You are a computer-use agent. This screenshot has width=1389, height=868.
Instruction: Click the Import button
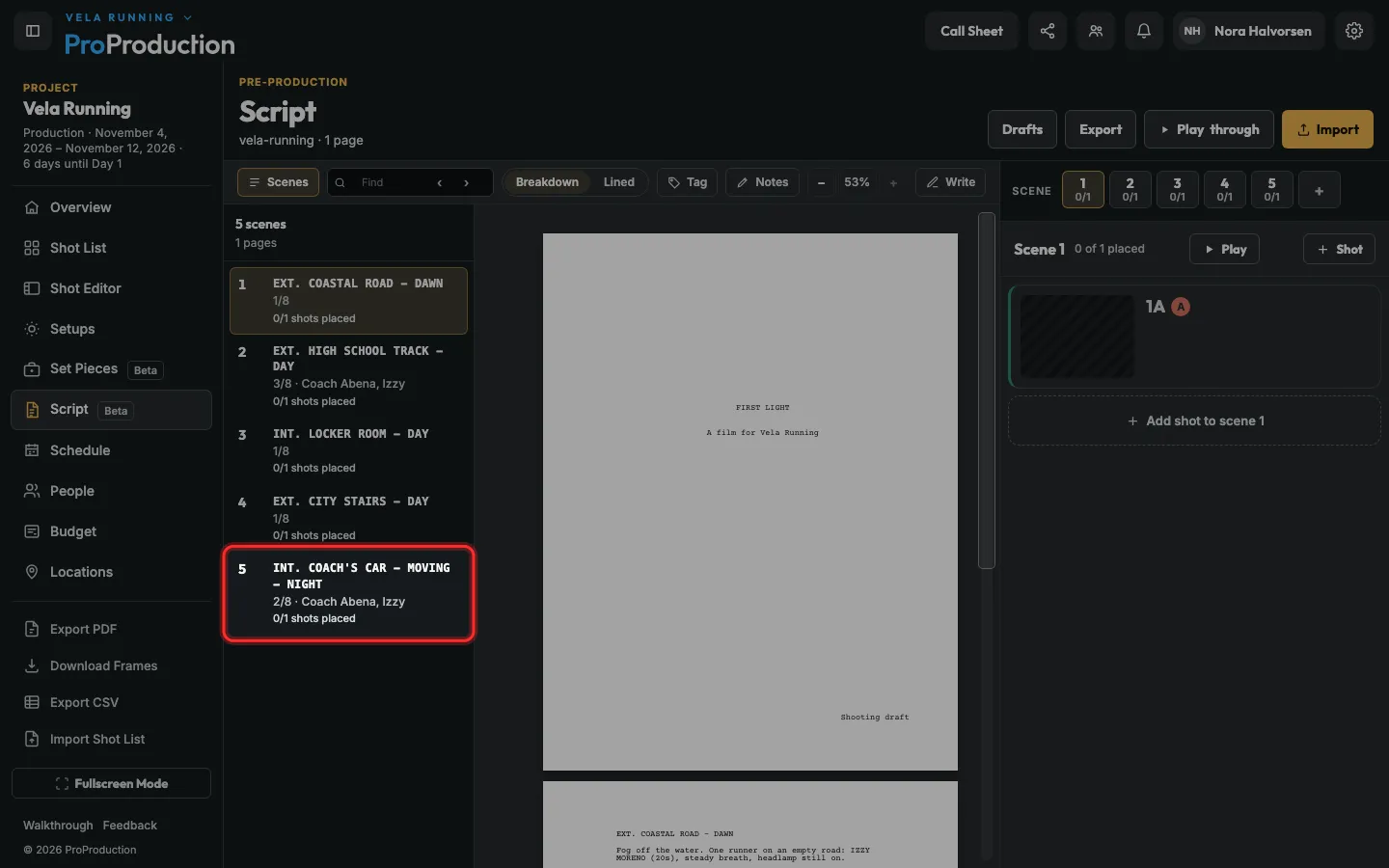point(1327,129)
